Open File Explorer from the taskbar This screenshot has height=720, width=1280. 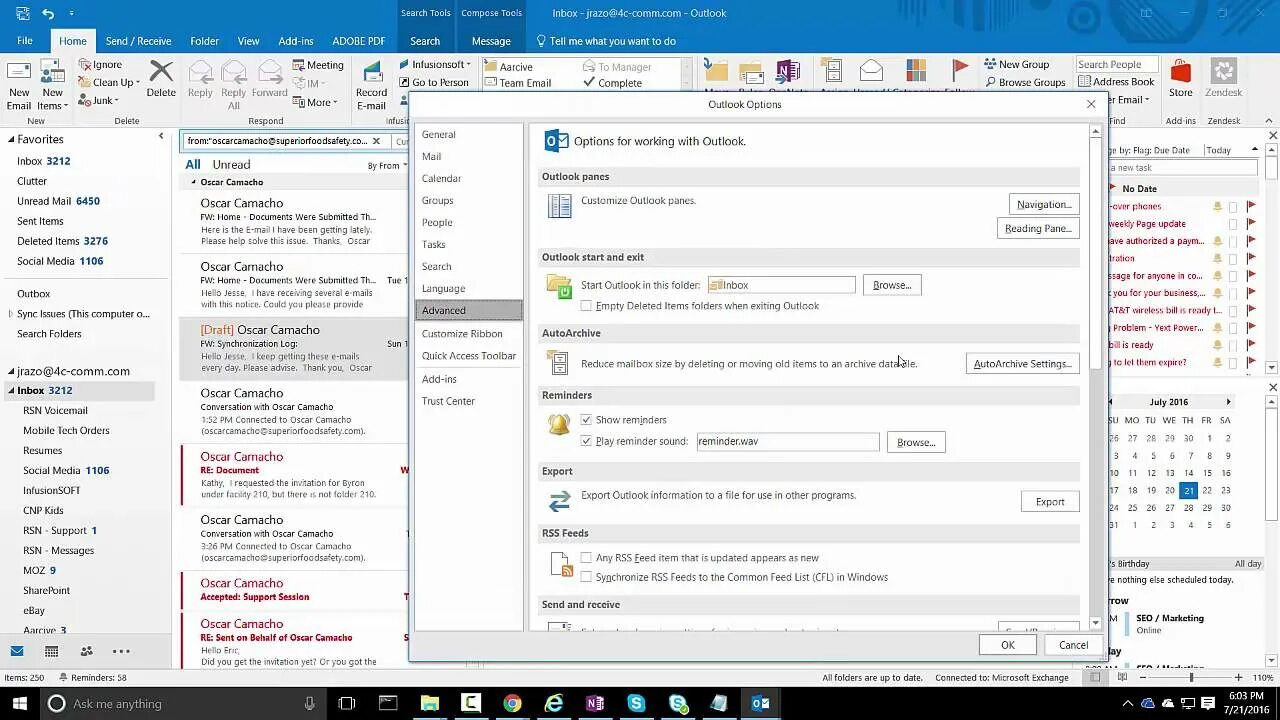pos(429,703)
